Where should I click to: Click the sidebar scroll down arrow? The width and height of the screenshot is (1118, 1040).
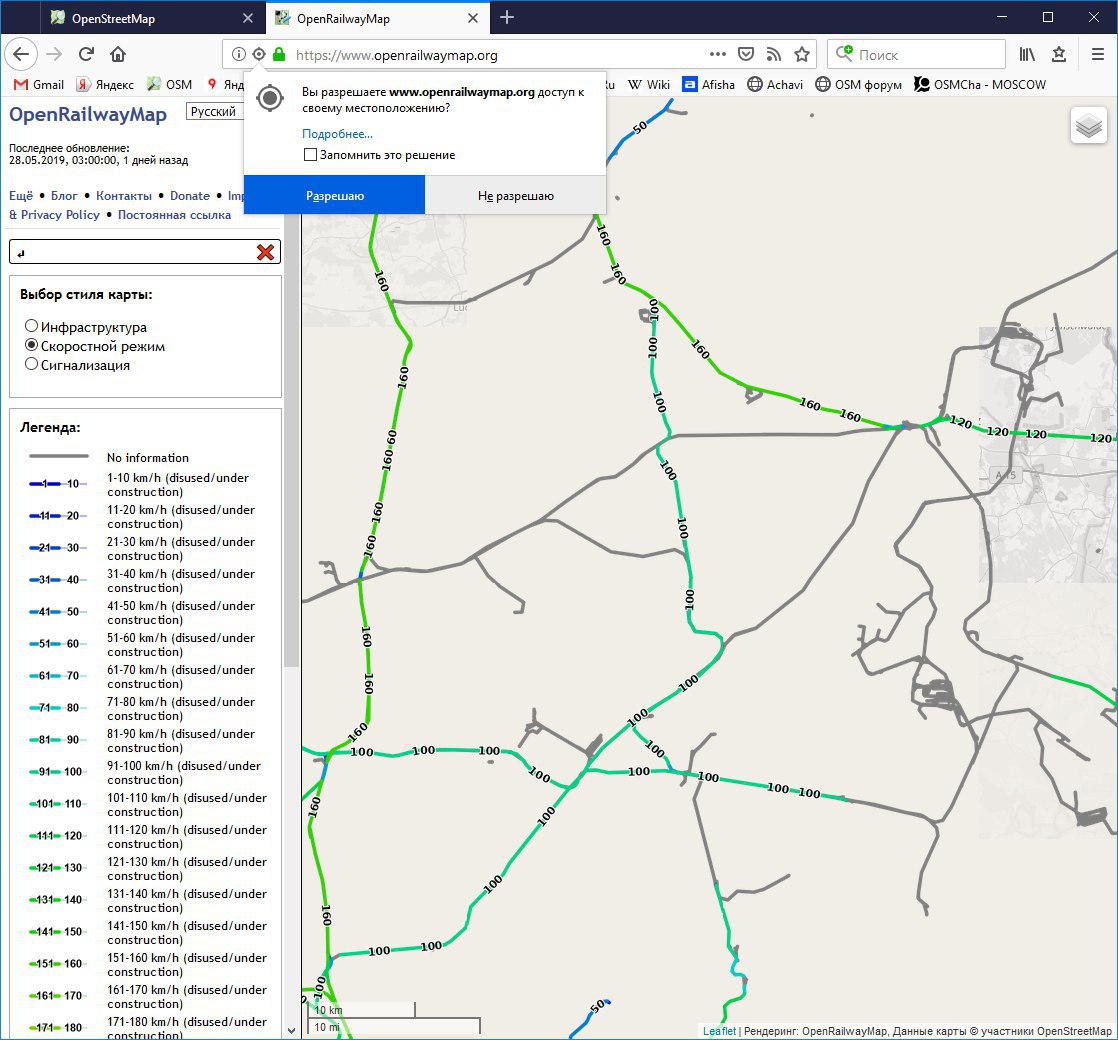(x=291, y=1031)
